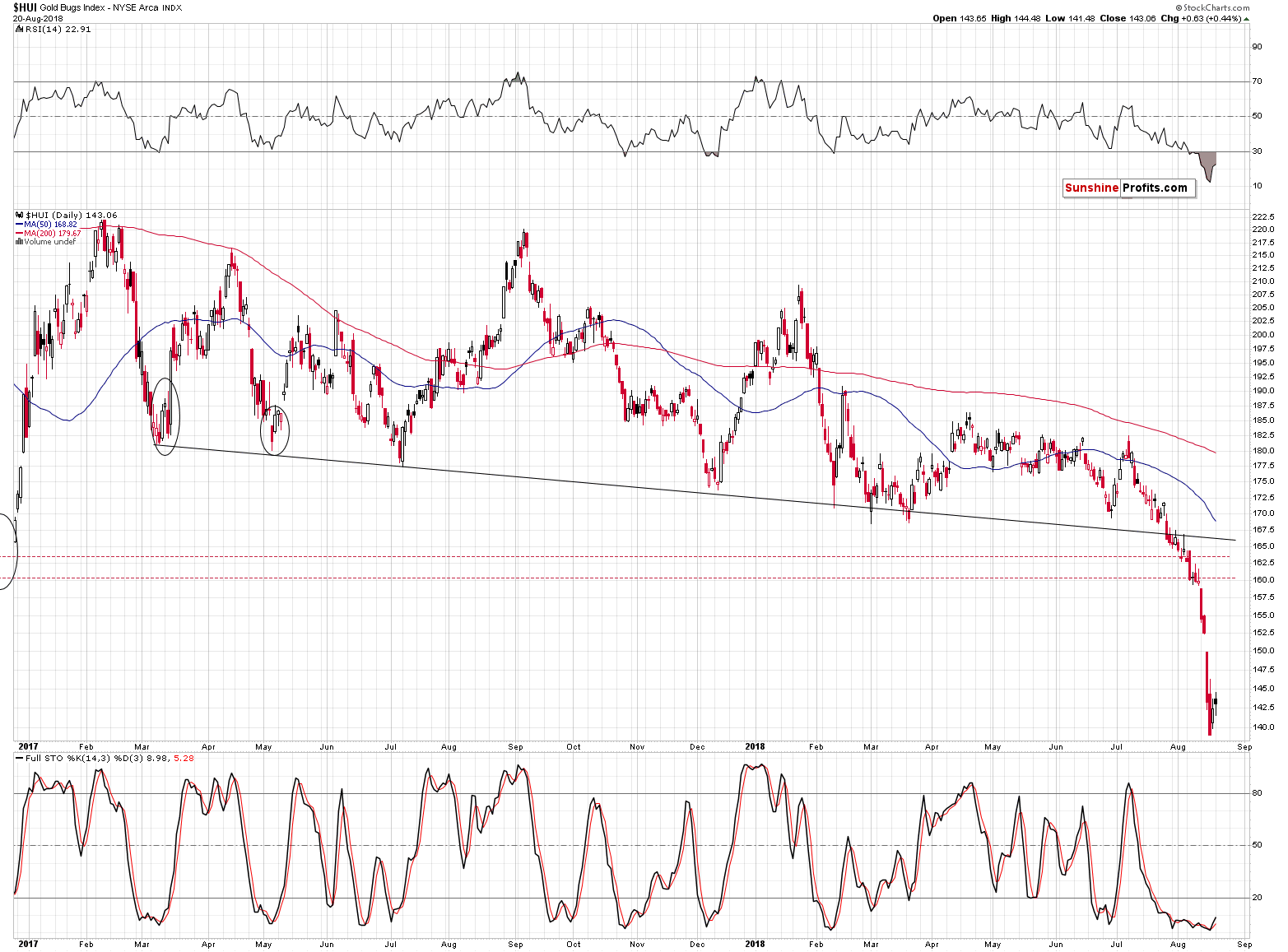Click the price axis label '200.0'

coord(1263,335)
